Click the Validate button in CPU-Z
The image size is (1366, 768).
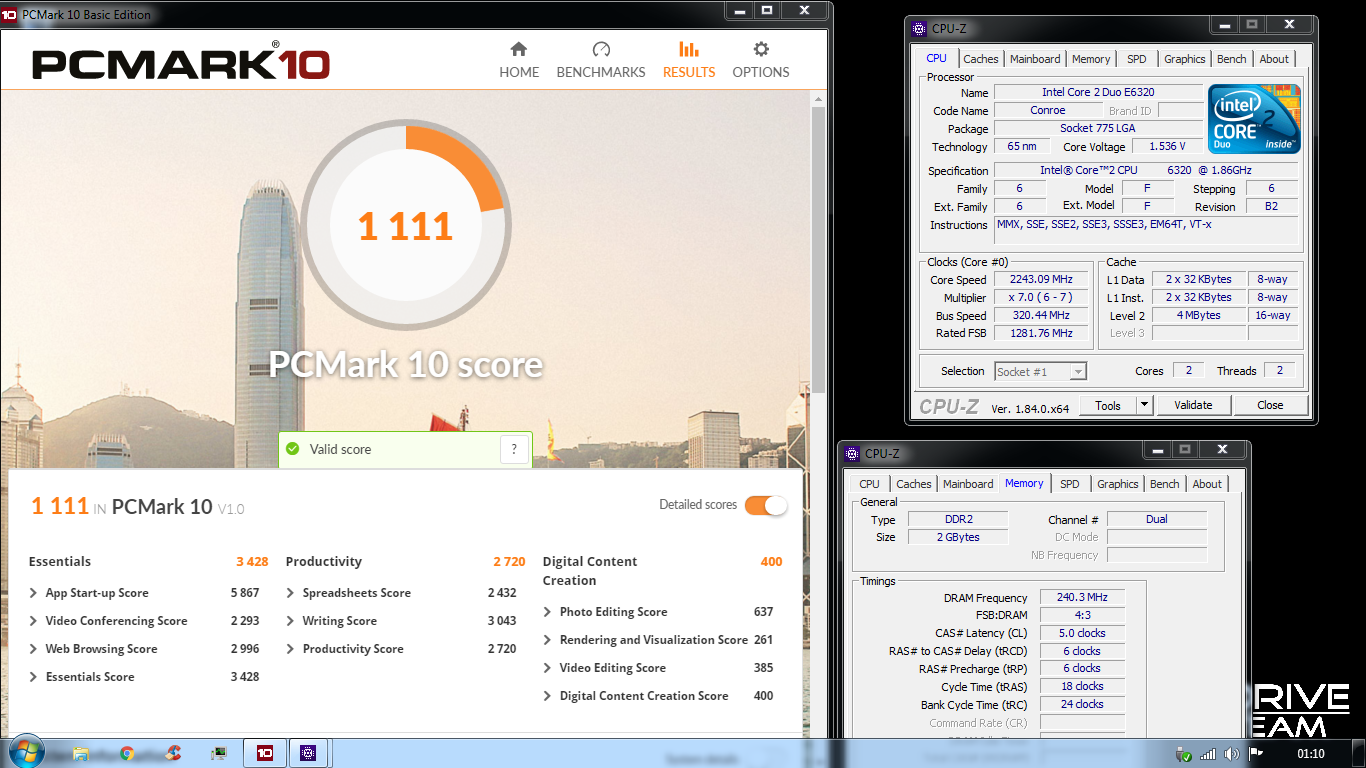coord(1193,405)
